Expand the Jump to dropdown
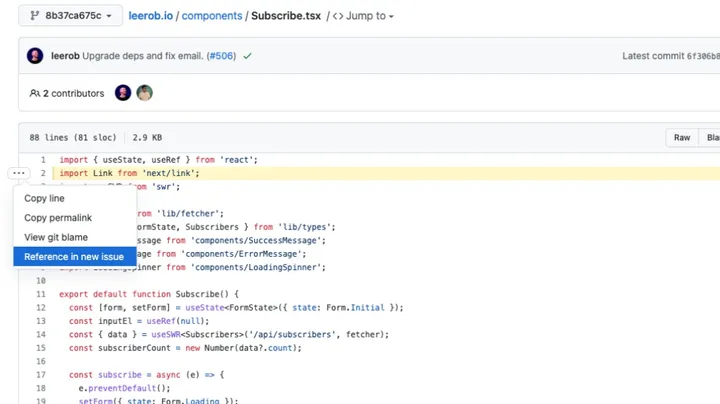The height and width of the screenshot is (404, 720). click(362, 16)
